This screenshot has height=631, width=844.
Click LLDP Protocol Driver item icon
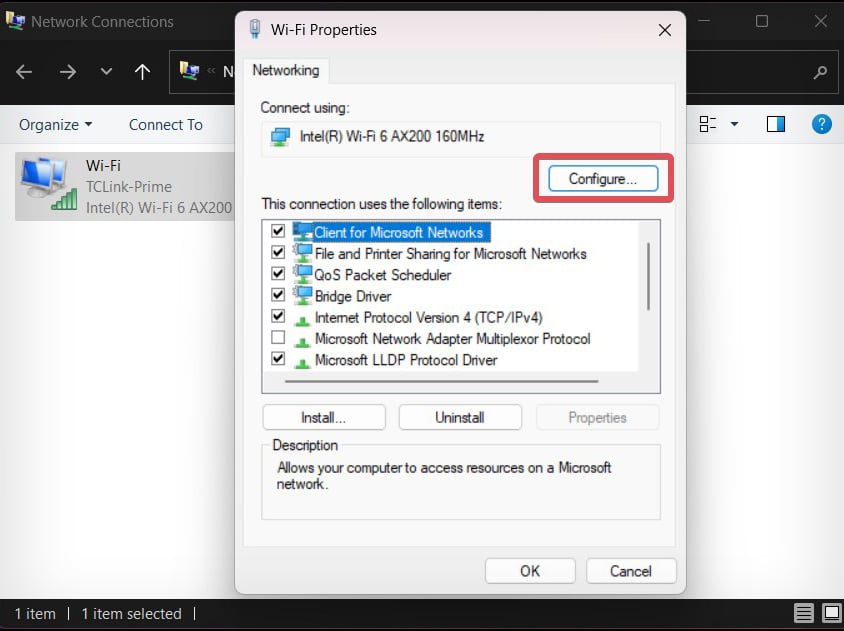(303, 363)
